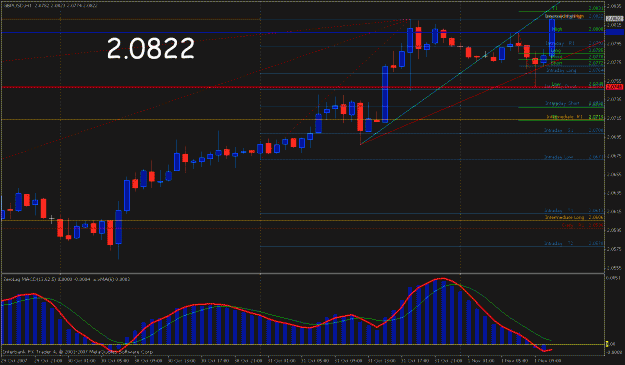This screenshot has height=365, width=625.
Task: Click the red 'Daily' level label
Action: (x=567, y=225)
